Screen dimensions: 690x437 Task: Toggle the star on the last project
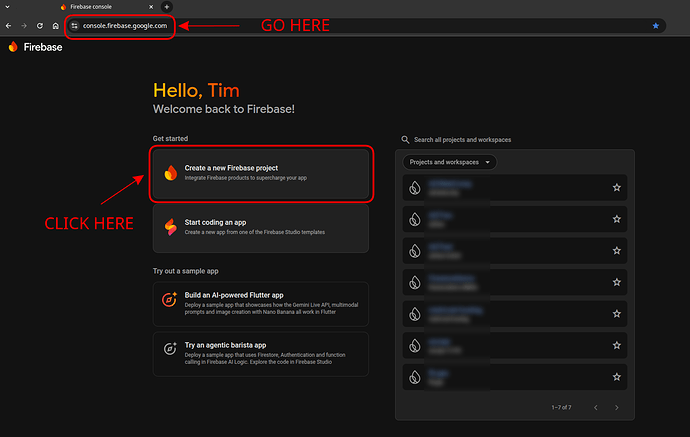tap(616, 376)
